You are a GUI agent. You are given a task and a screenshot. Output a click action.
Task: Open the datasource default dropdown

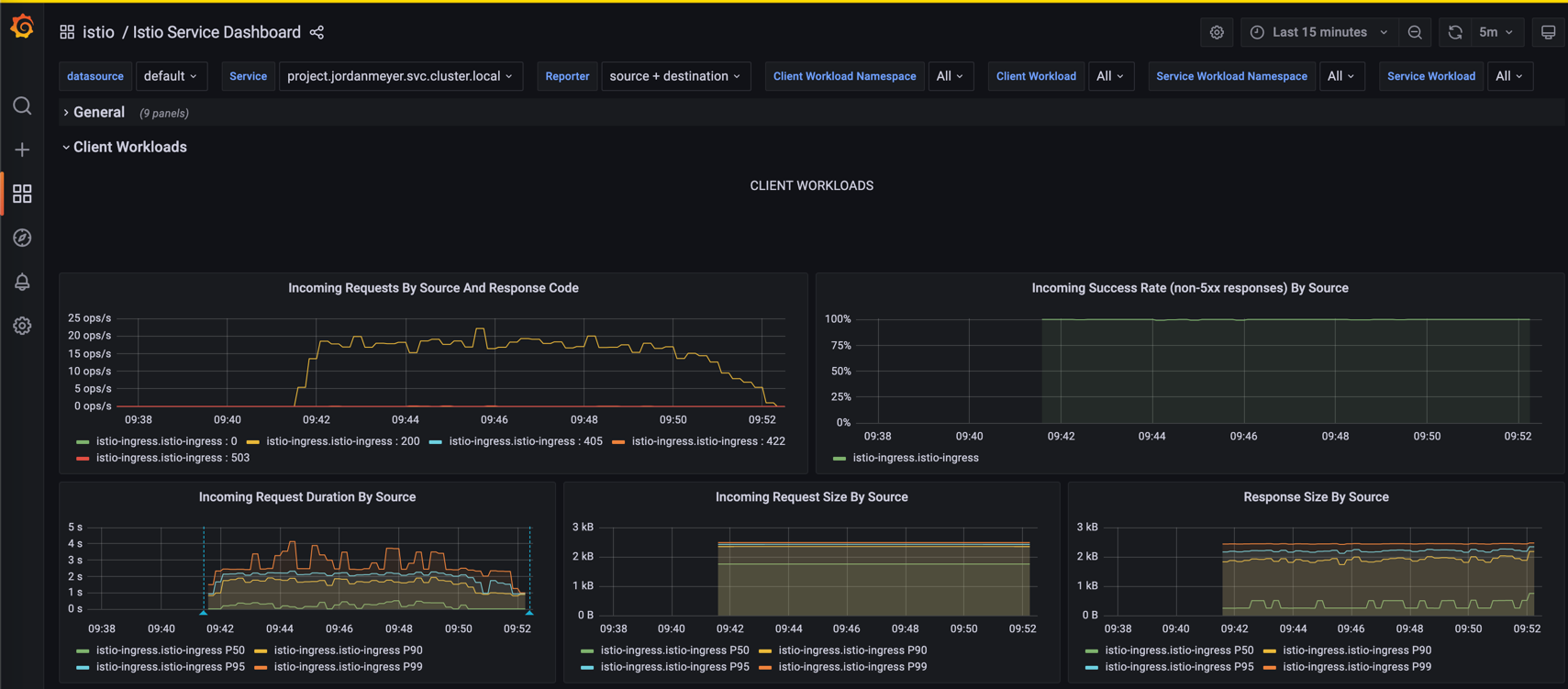tap(172, 76)
